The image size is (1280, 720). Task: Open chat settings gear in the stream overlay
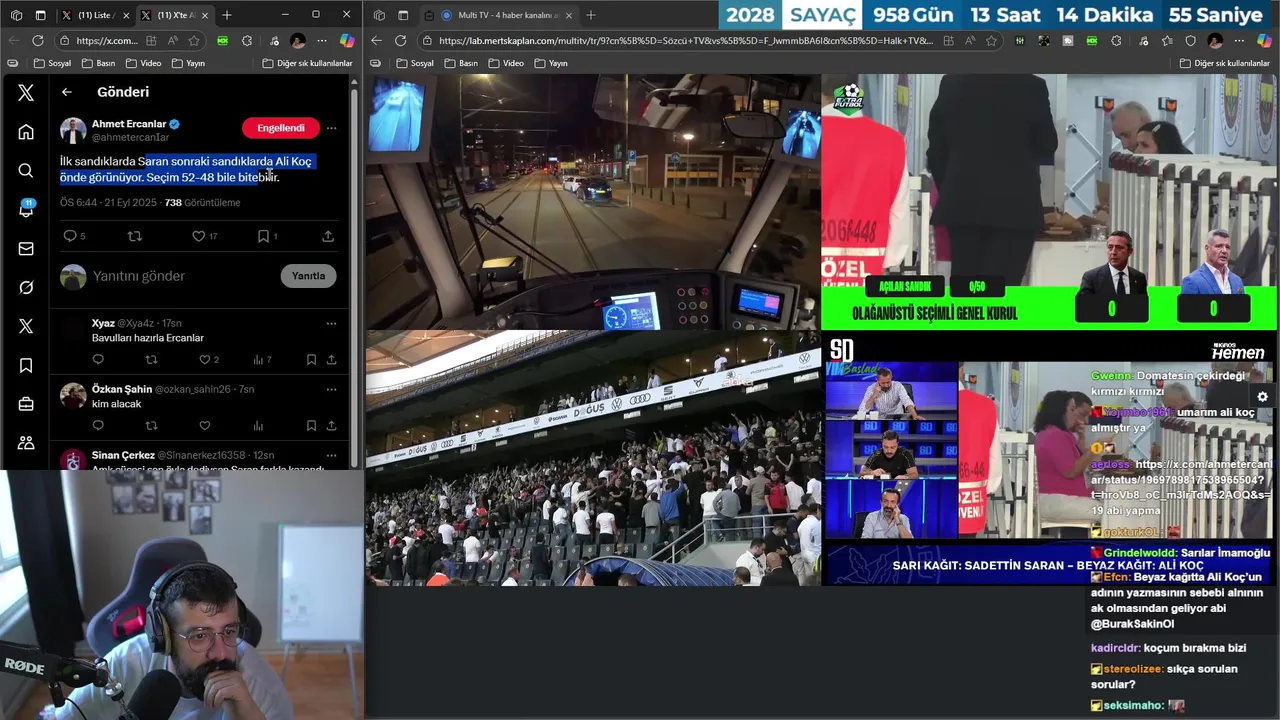tap(1262, 397)
